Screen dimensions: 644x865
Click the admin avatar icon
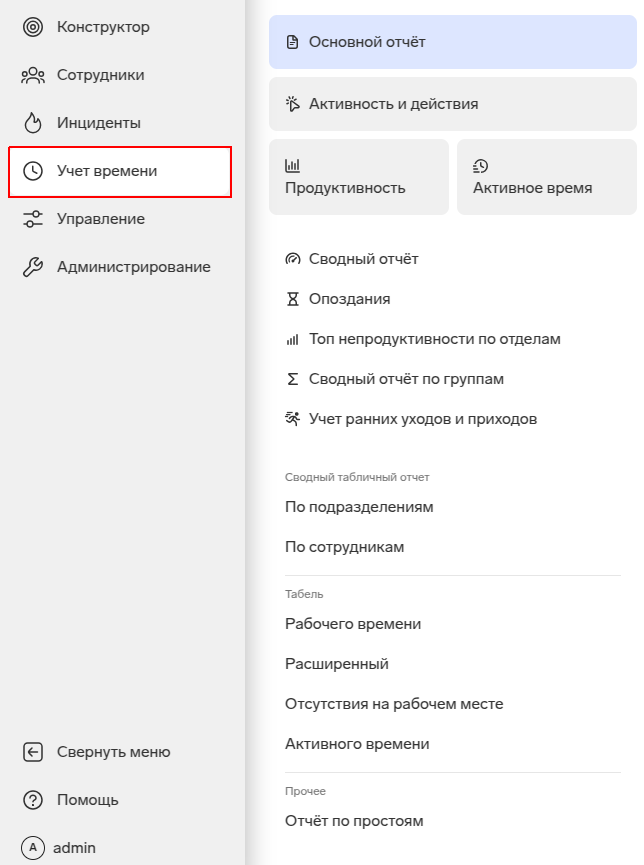click(33, 848)
